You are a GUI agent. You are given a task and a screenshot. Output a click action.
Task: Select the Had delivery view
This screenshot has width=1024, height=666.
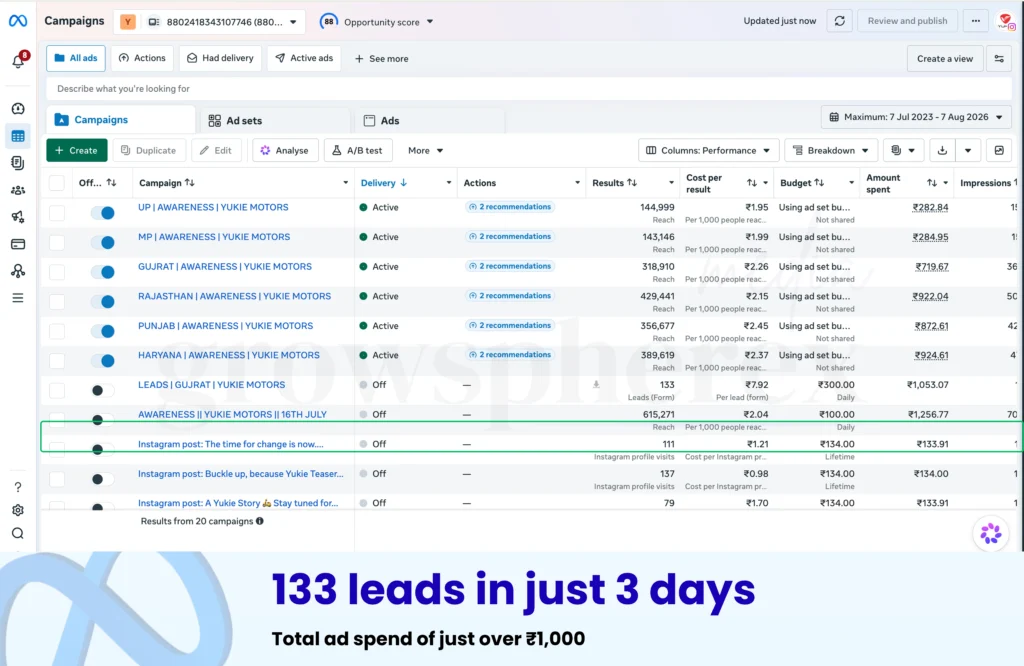tap(220, 58)
